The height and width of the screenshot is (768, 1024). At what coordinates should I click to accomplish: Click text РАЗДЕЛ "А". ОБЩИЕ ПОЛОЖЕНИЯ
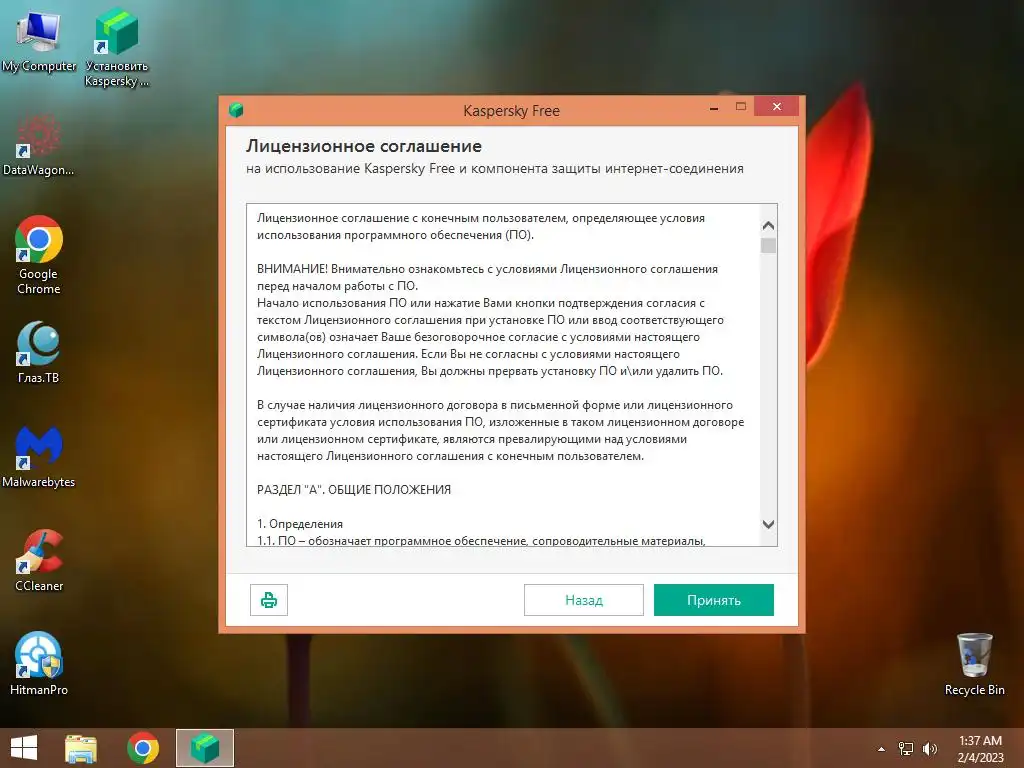tap(353, 490)
